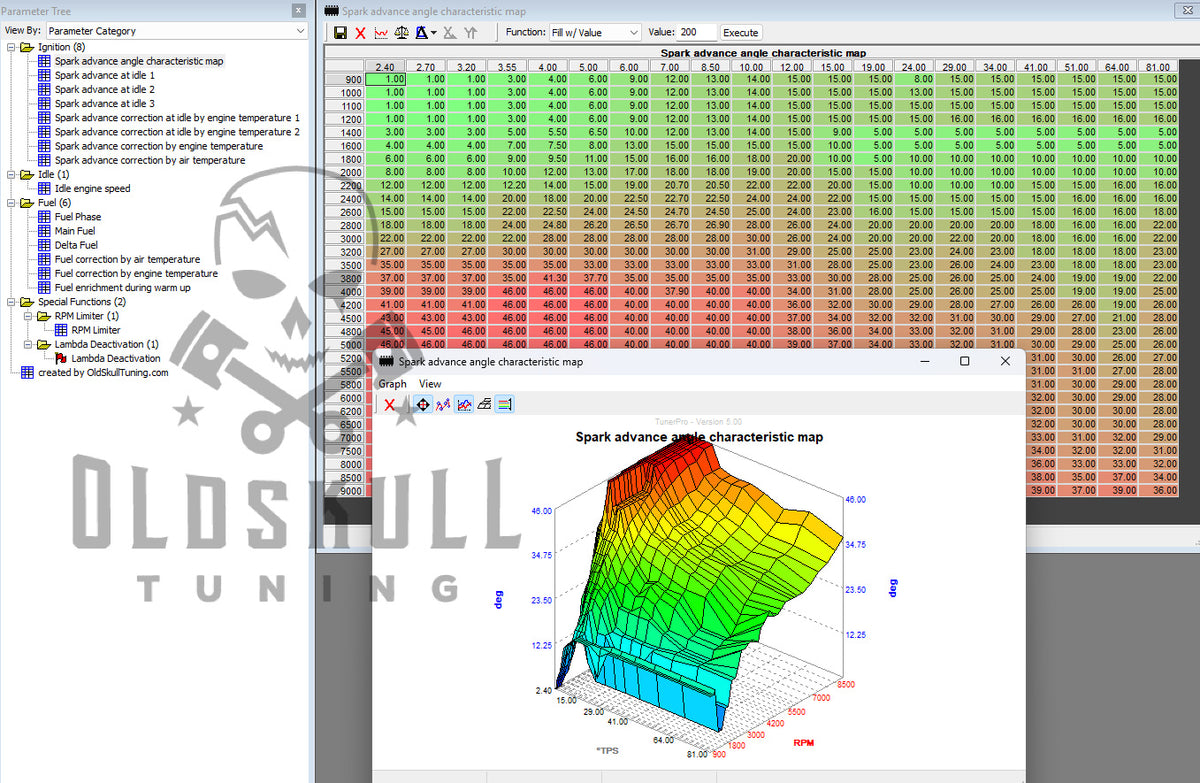Close the Parameter Tree panel with its X button
This screenshot has width=1200, height=783.
point(298,10)
